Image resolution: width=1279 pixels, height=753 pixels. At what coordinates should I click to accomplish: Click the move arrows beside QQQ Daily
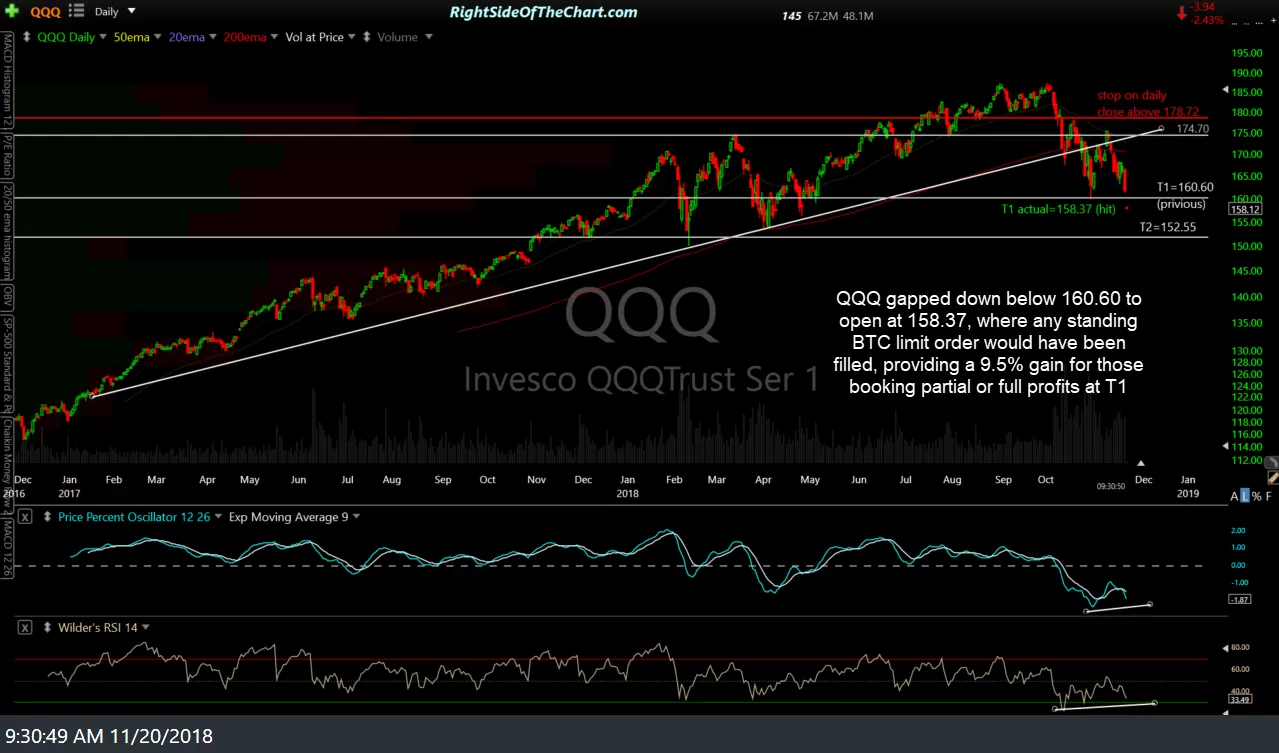tap(28, 37)
